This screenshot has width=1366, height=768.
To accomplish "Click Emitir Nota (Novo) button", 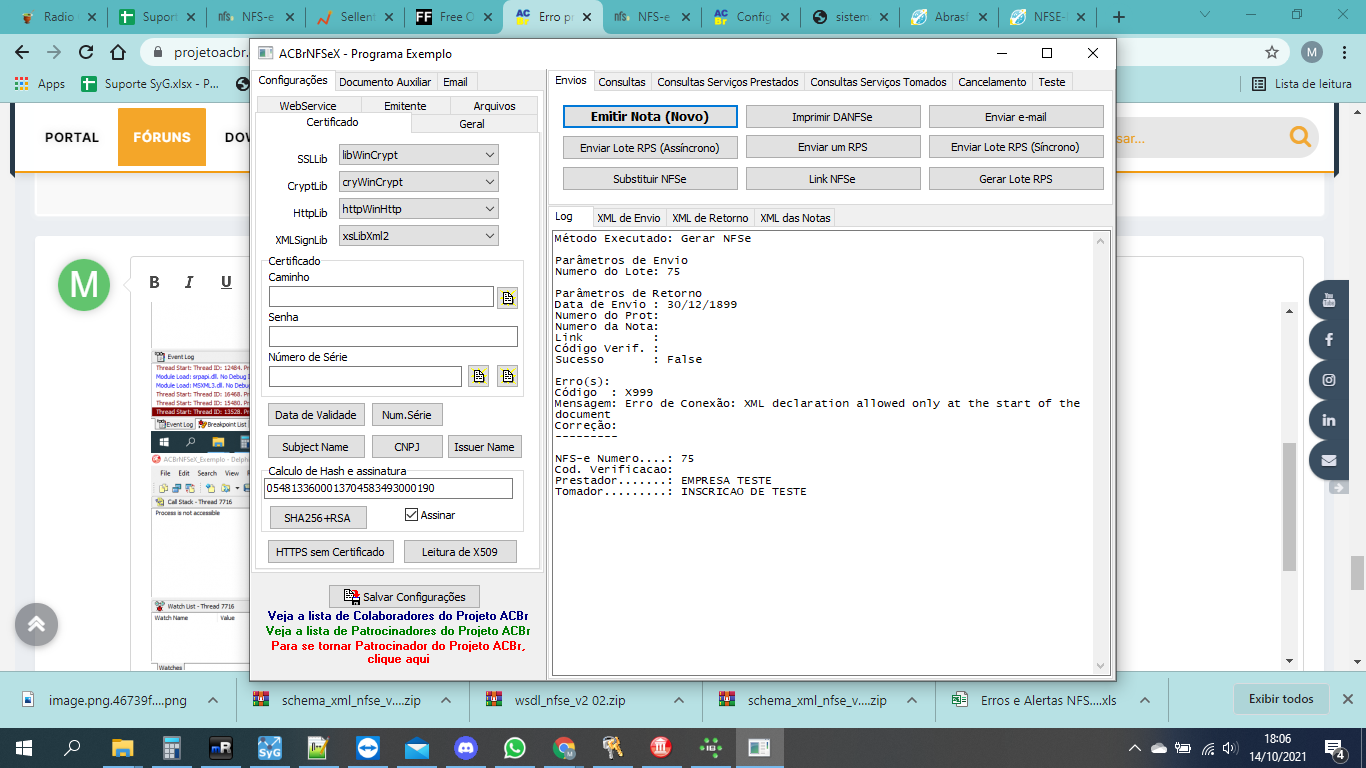I will [x=650, y=117].
